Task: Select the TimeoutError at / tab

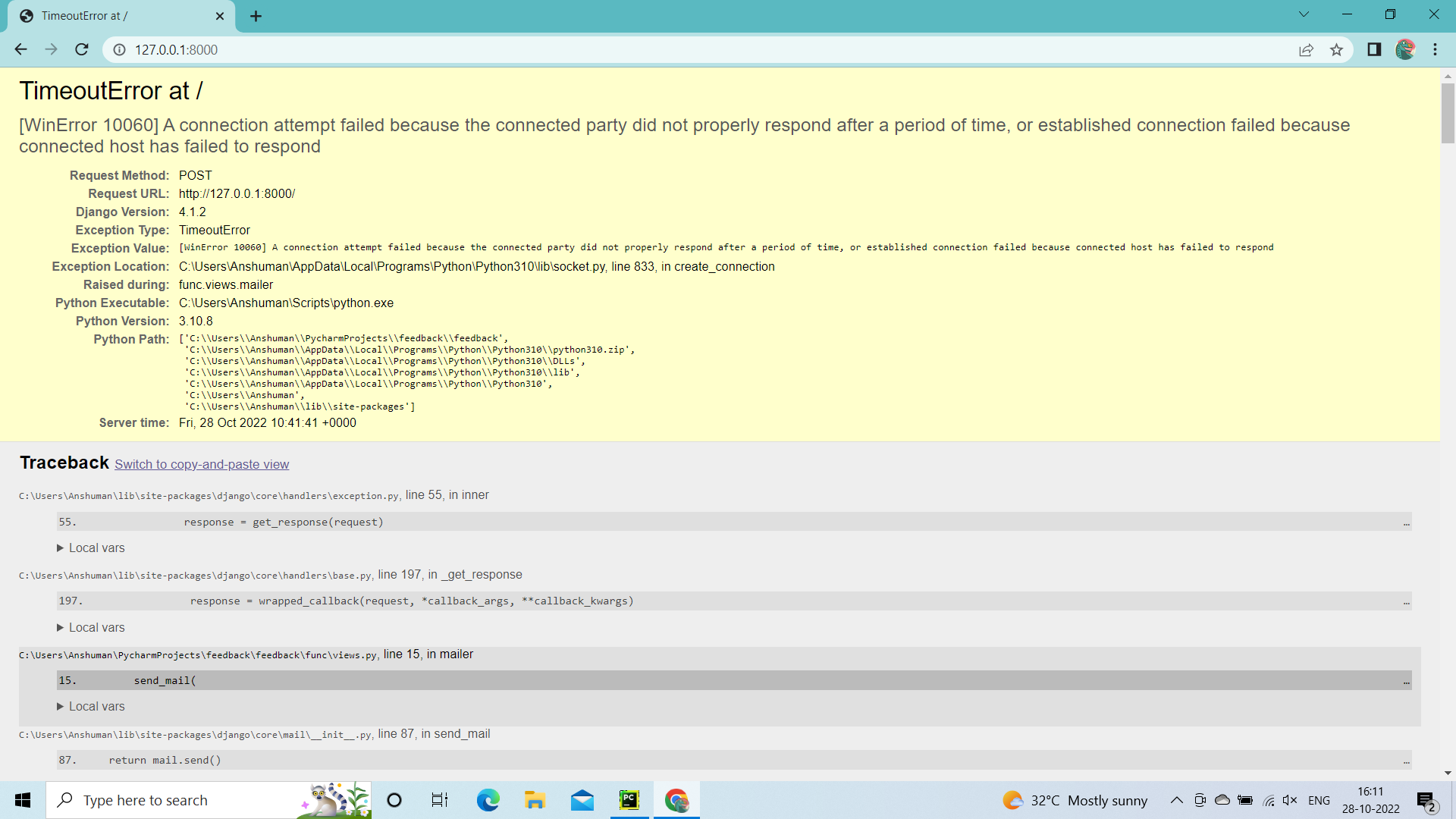Action: pyautogui.click(x=114, y=16)
